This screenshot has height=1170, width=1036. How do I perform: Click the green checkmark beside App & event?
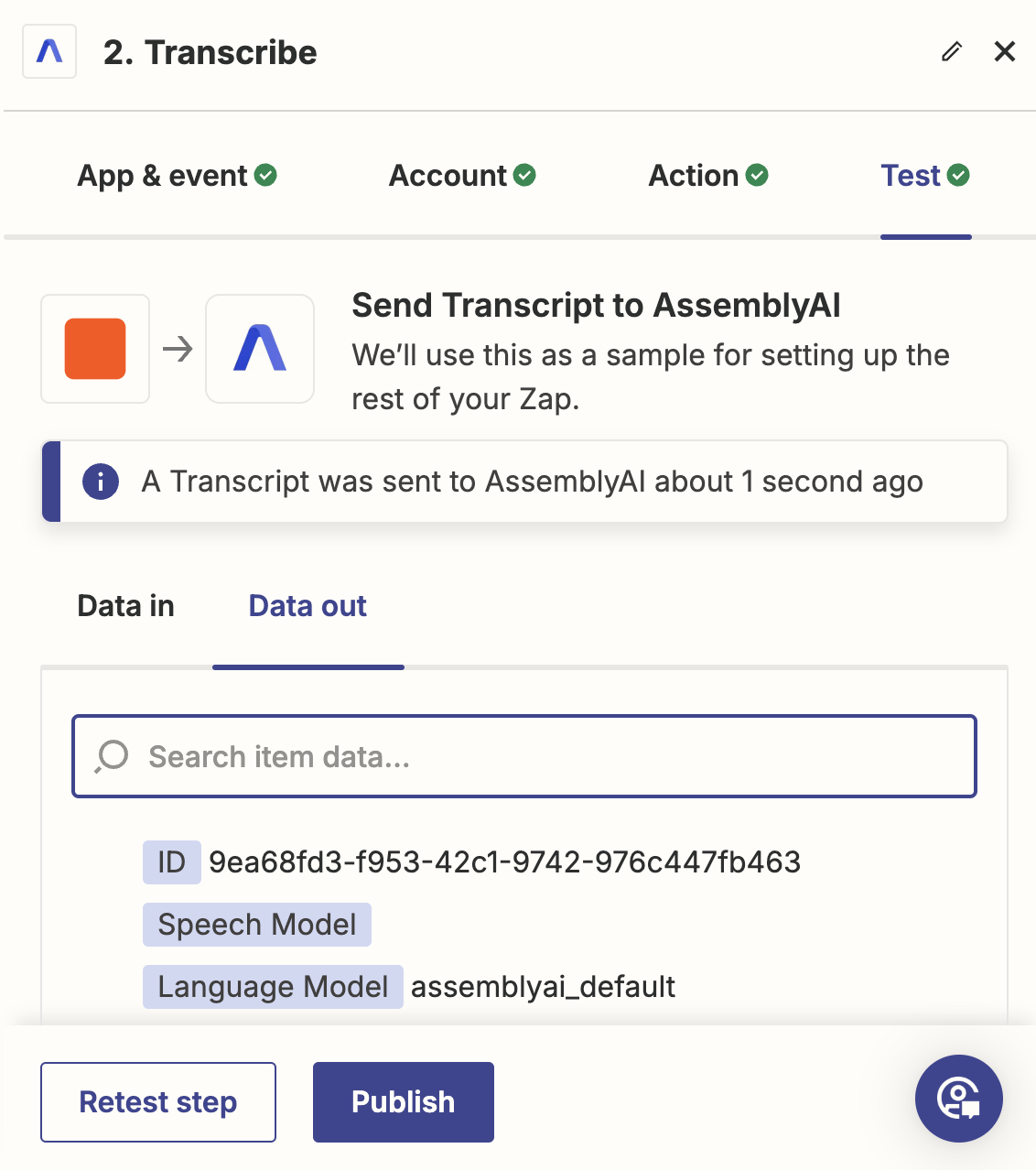coord(264,174)
